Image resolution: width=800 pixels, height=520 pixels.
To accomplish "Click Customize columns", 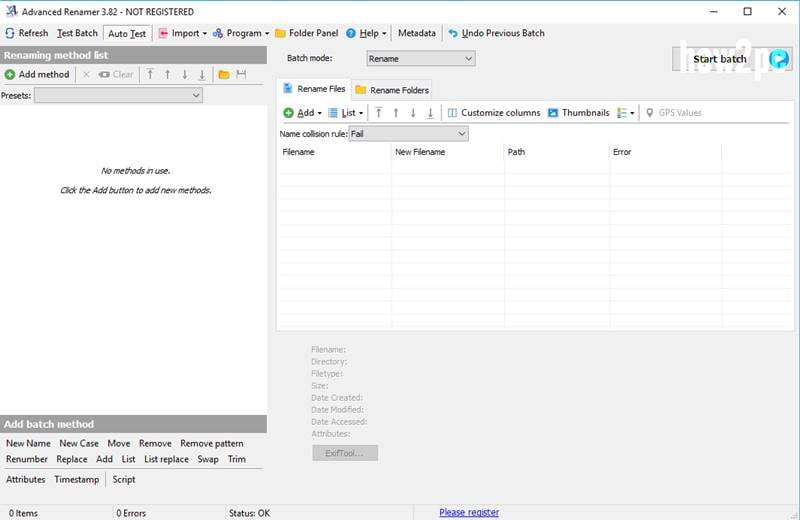I will 494,113.
